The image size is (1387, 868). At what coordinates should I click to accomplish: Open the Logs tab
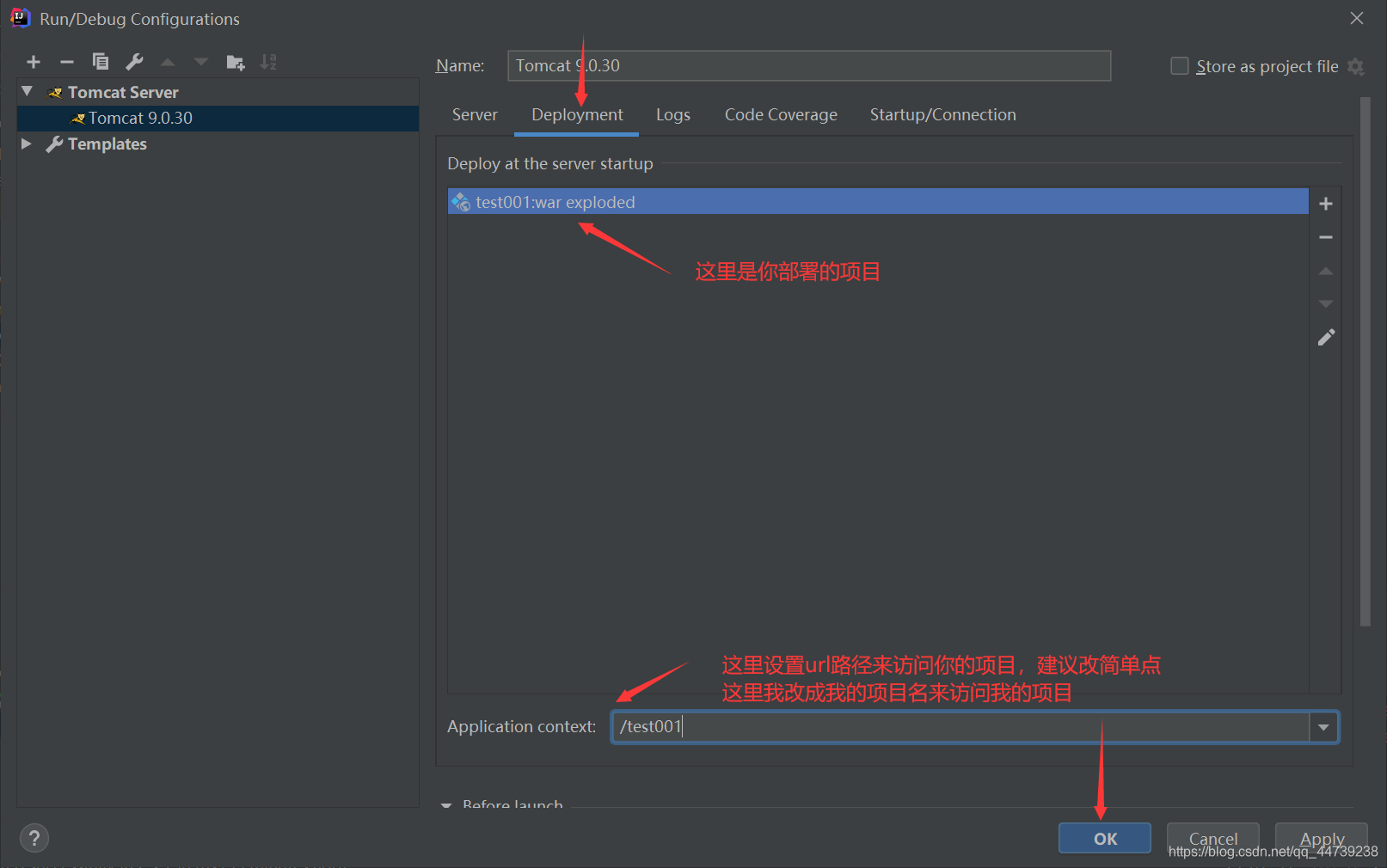tap(673, 115)
